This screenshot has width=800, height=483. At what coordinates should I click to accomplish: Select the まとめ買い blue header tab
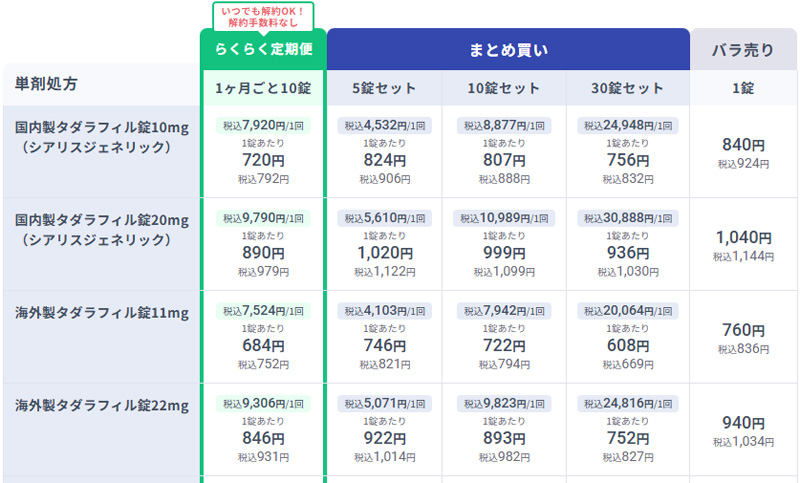pos(508,48)
